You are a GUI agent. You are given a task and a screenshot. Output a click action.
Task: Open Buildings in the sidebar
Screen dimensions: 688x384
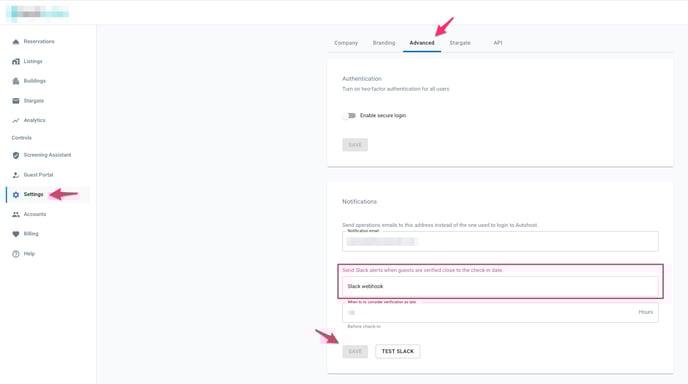35,81
